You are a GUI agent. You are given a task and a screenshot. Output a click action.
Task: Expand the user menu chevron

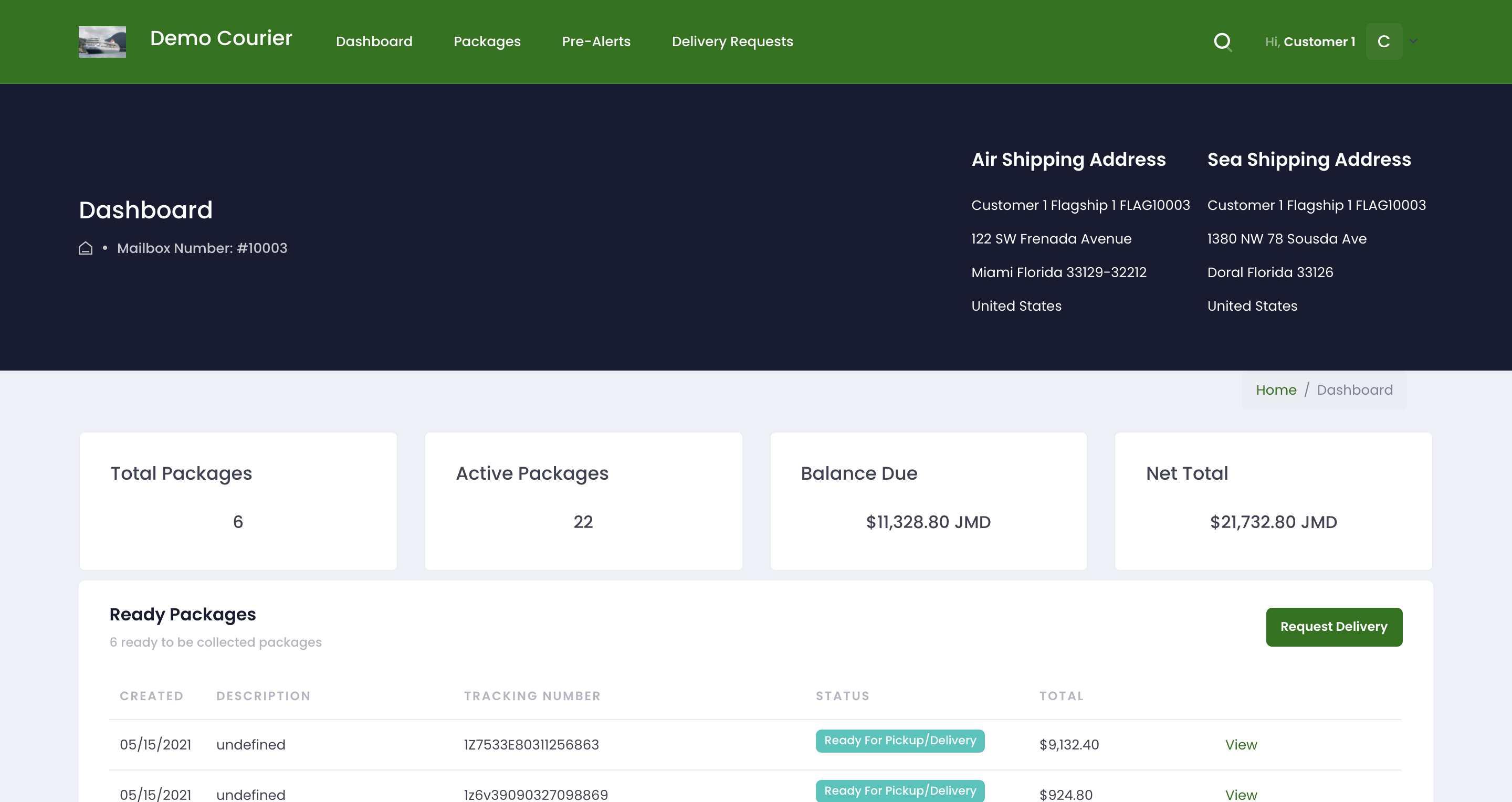1413,41
